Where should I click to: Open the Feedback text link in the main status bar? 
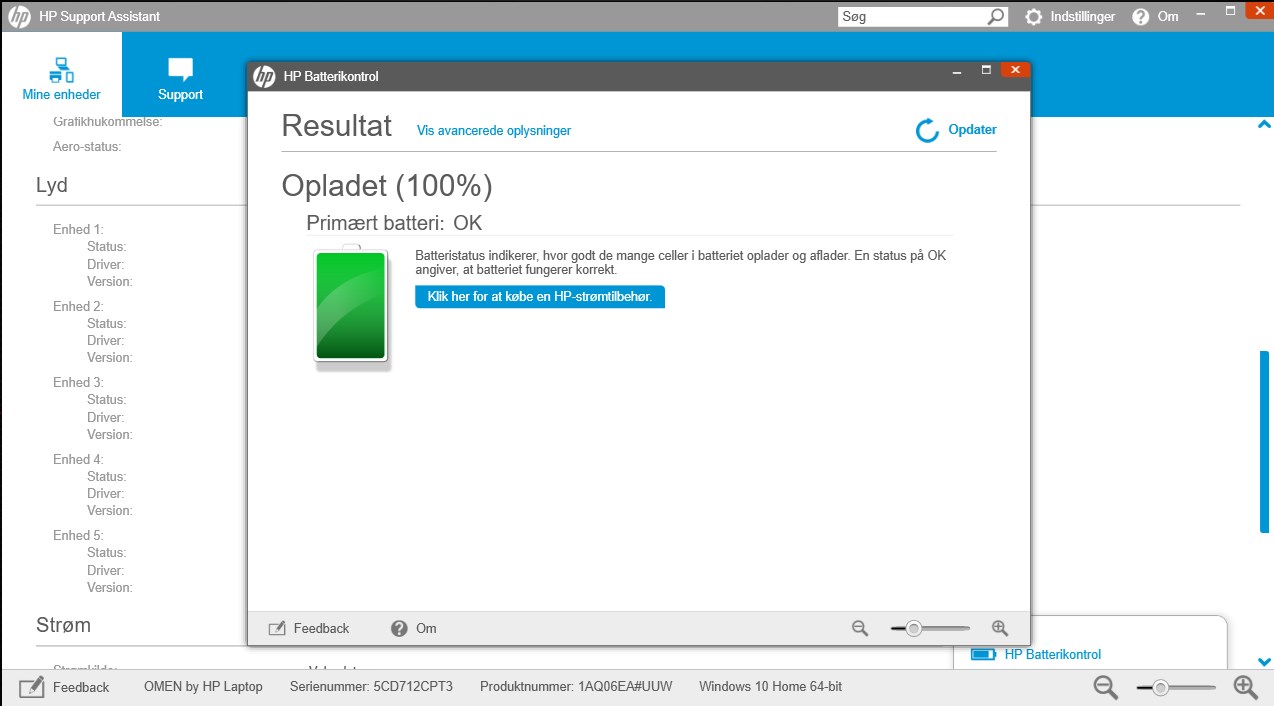click(81, 687)
